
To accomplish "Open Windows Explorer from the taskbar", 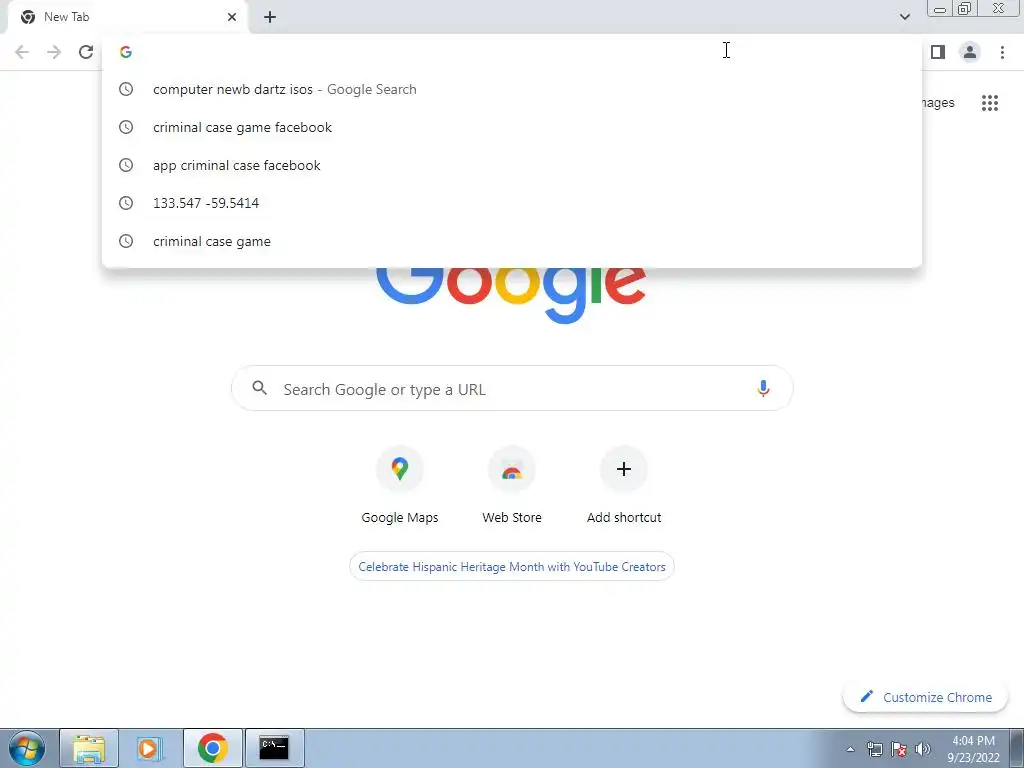I will coord(89,748).
